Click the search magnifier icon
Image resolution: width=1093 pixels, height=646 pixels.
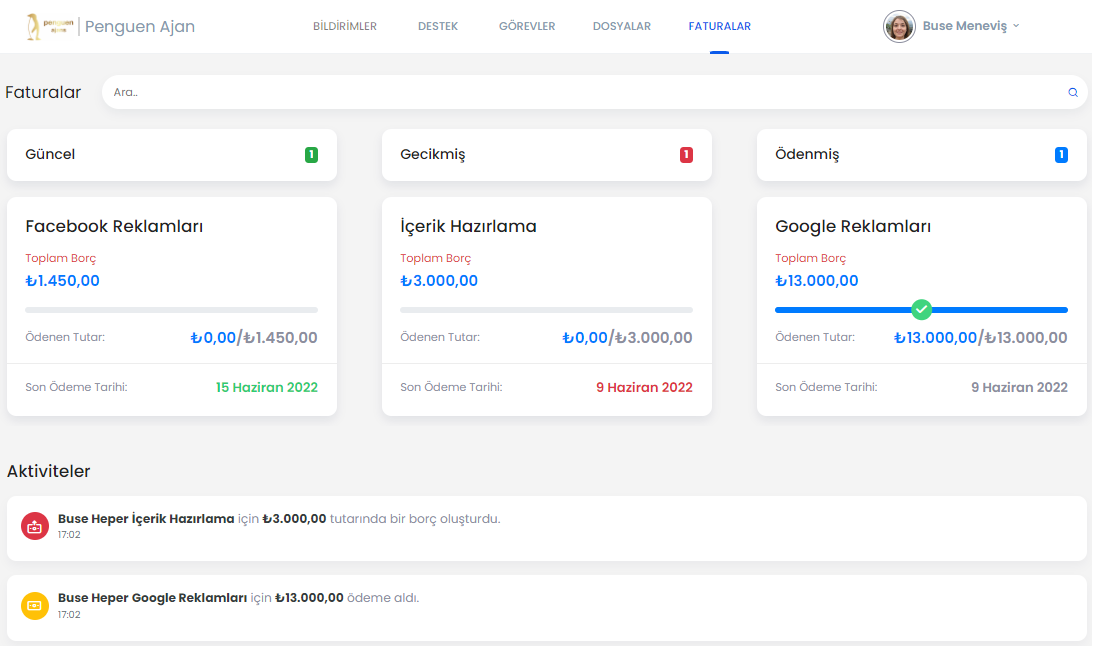[x=1073, y=92]
